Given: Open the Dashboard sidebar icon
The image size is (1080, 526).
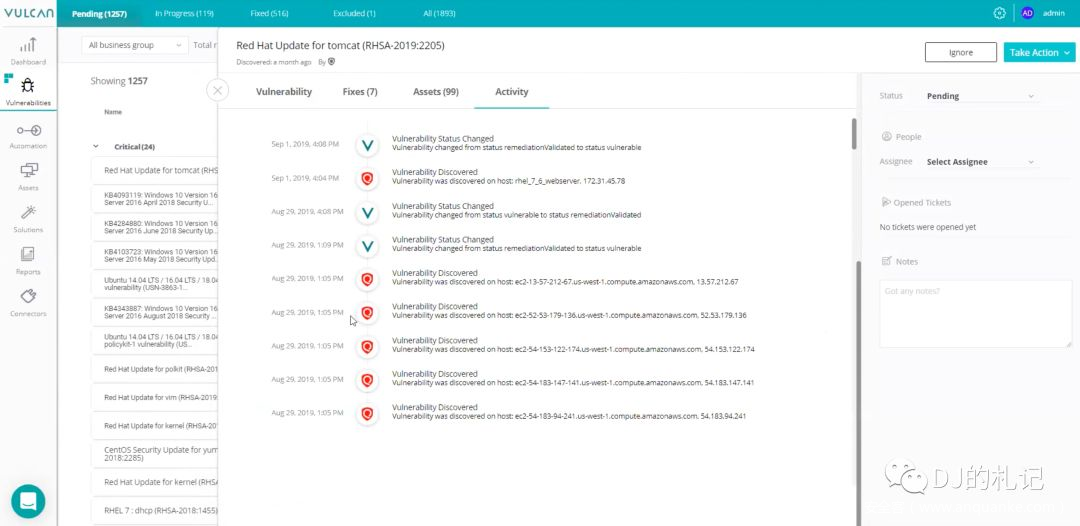Looking at the screenshot, I should click(28, 49).
